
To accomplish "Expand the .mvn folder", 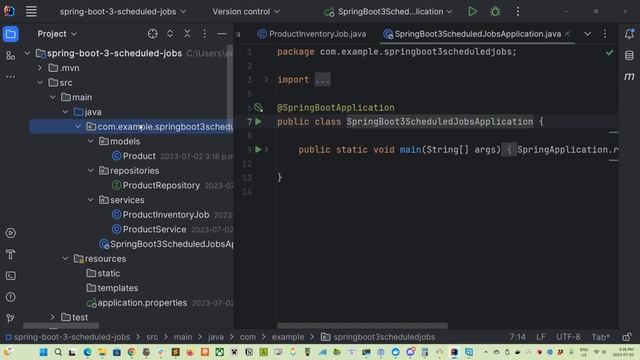I will 40,68.
